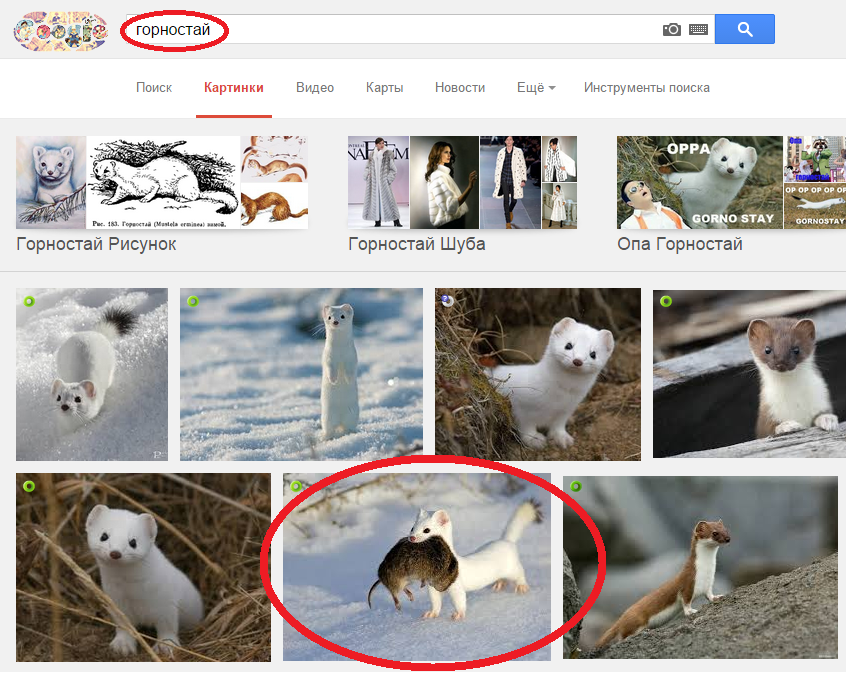Go to the Видео tab
Viewport: 857px width, 673px height.
(x=315, y=88)
